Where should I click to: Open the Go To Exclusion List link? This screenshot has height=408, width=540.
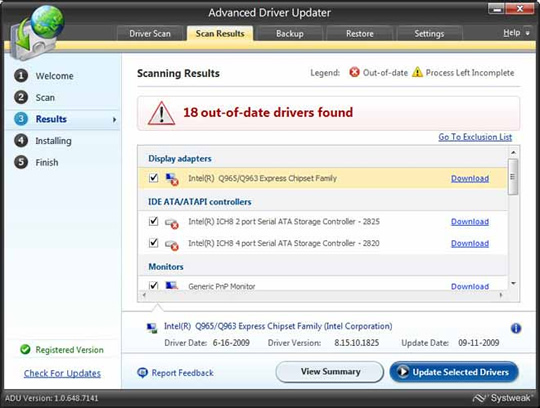[x=475, y=137]
